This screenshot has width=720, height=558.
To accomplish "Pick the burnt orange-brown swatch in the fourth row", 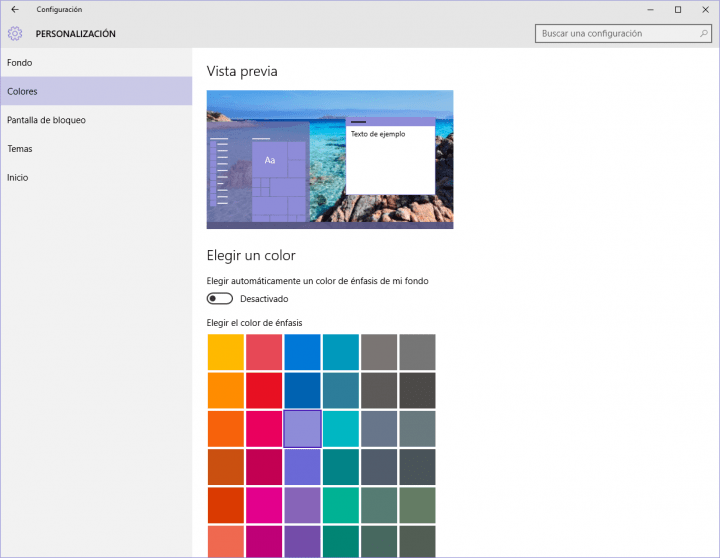I will tap(225, 467).
